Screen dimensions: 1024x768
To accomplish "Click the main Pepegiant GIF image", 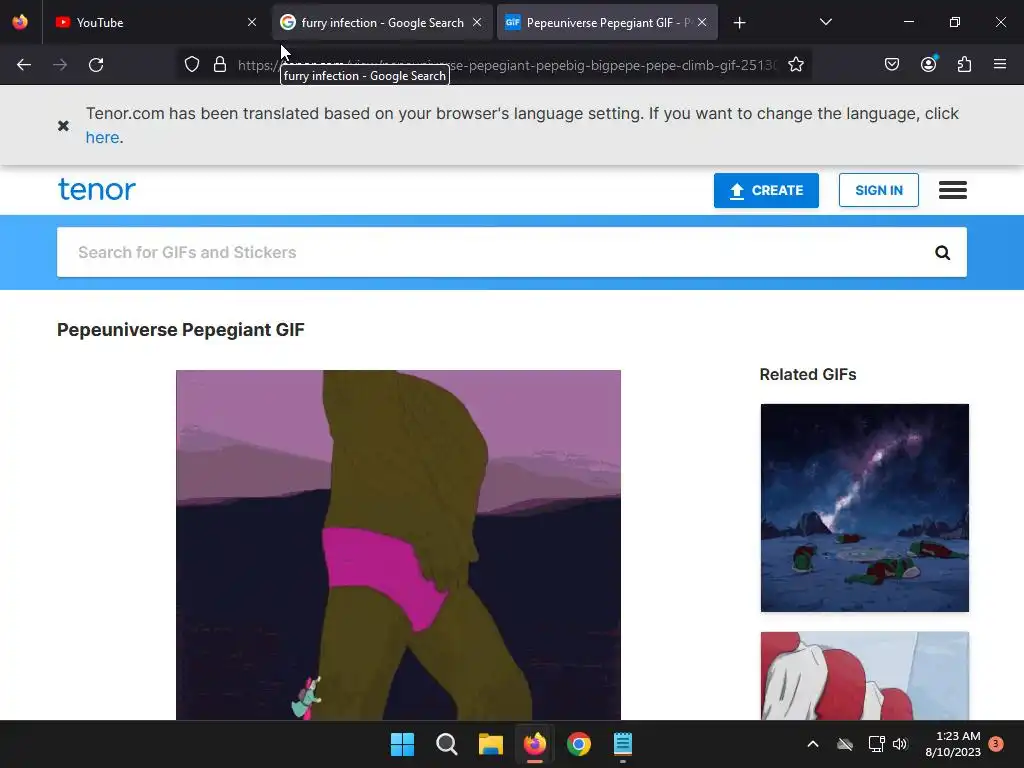I will click(398, 545).
